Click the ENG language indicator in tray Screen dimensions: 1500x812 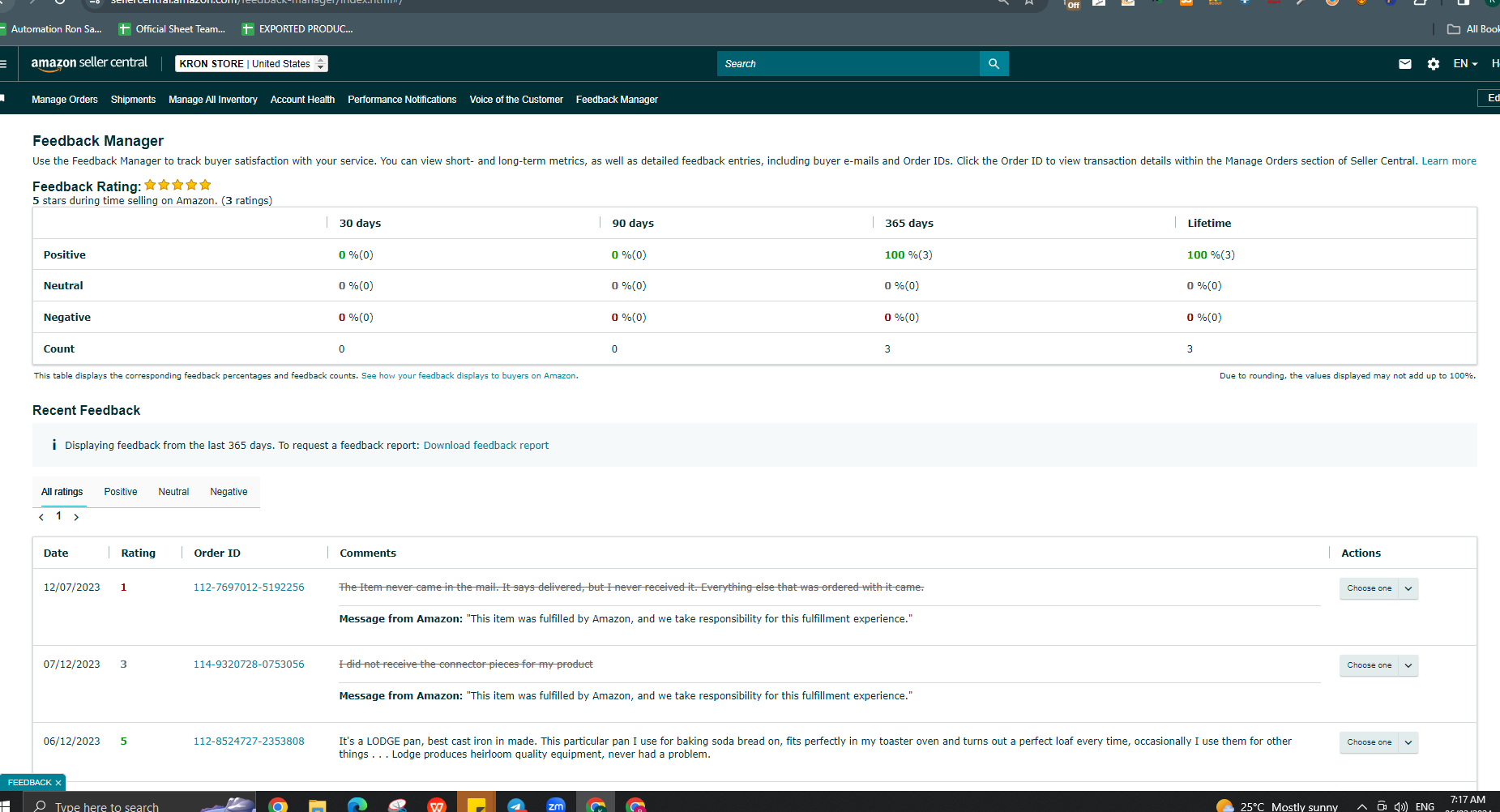click(x=1425, y=806)
